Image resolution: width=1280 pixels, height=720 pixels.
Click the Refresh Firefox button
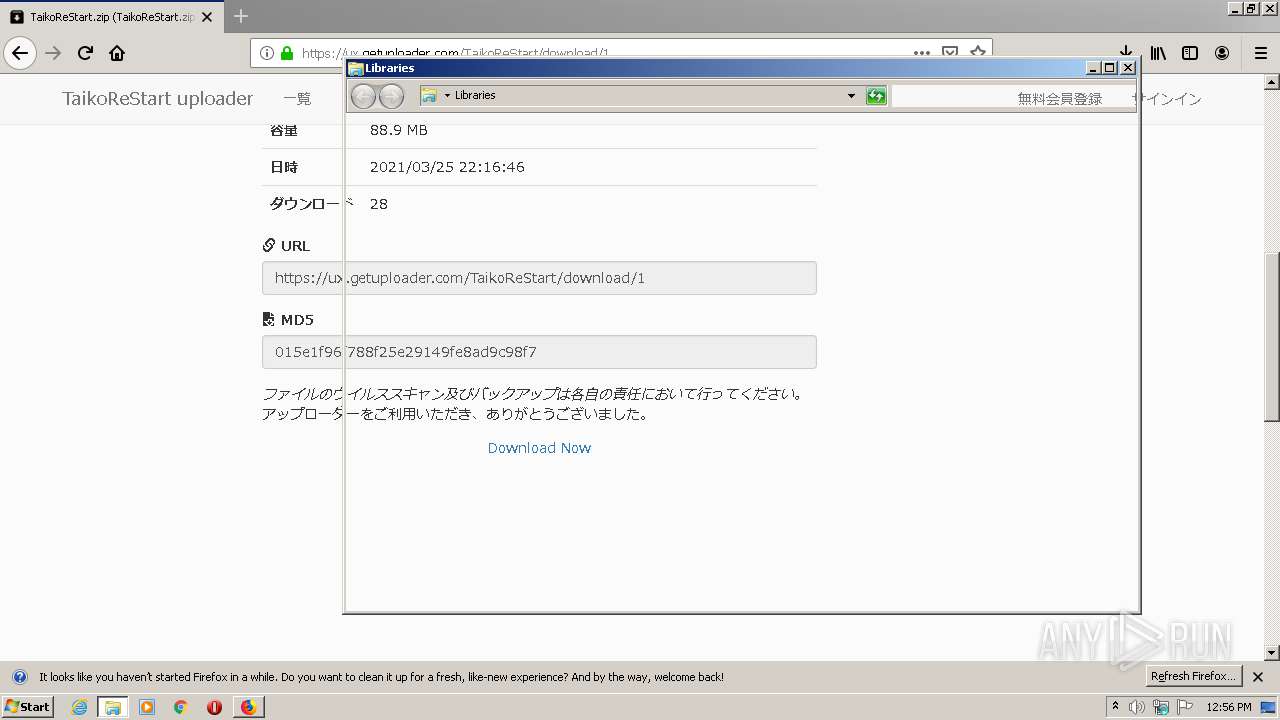pos(1194,677)
